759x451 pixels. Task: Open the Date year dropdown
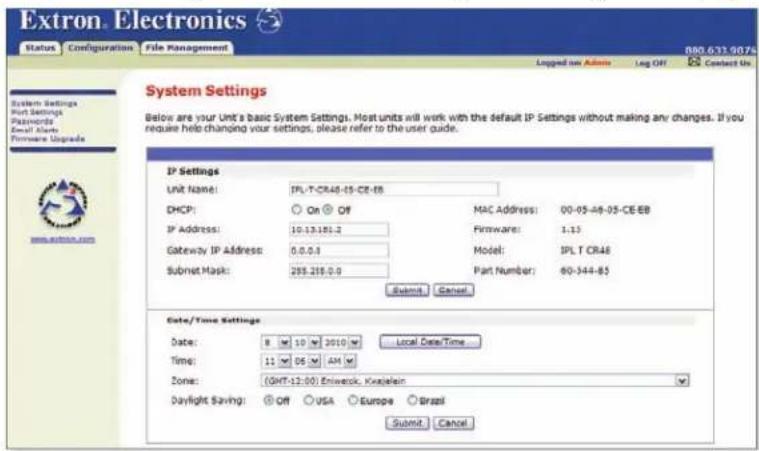tap(342, 342)
